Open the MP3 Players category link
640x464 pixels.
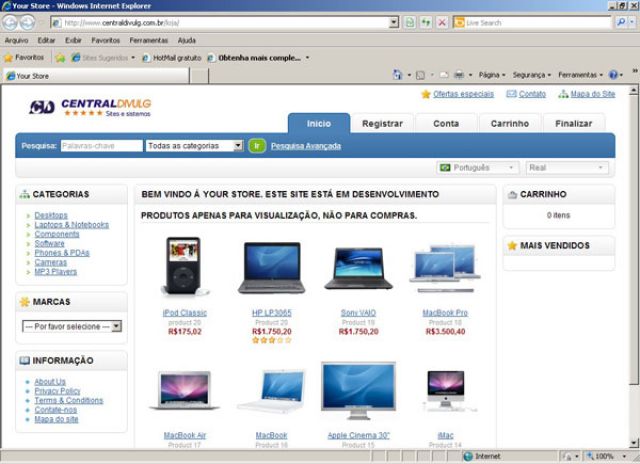coord(56,271)
